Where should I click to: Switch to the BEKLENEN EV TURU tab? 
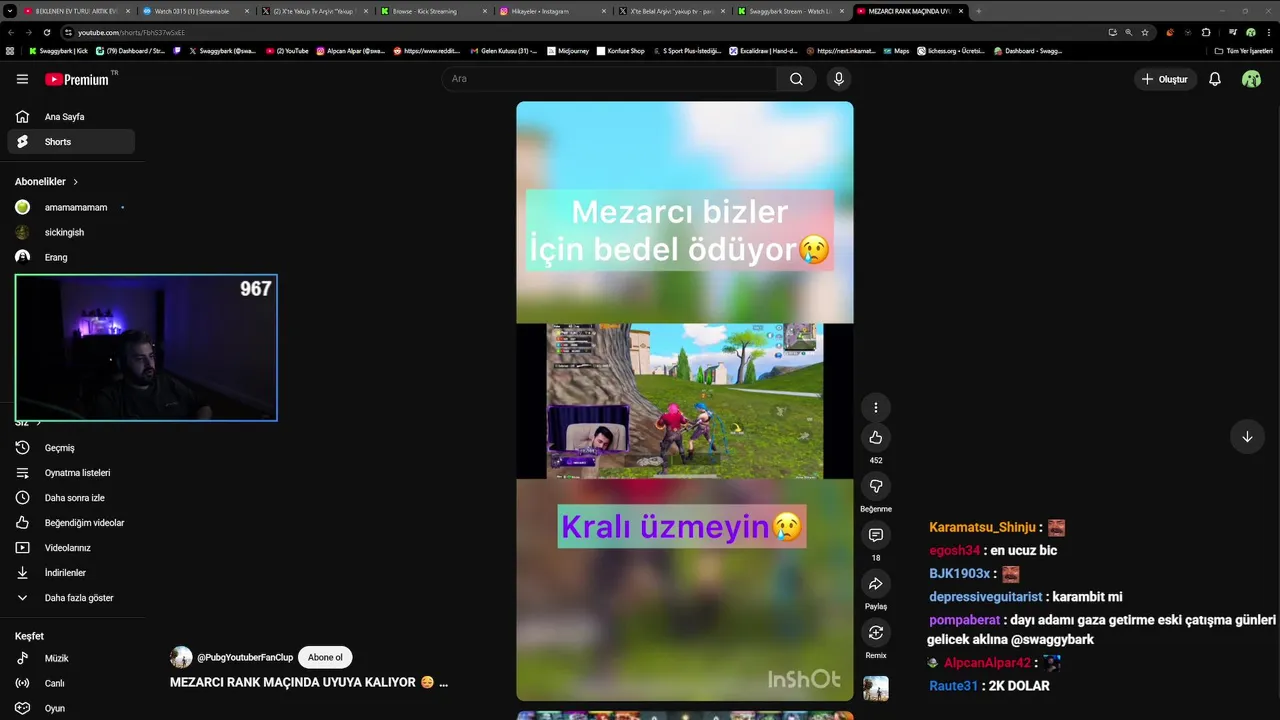[76, 11]
